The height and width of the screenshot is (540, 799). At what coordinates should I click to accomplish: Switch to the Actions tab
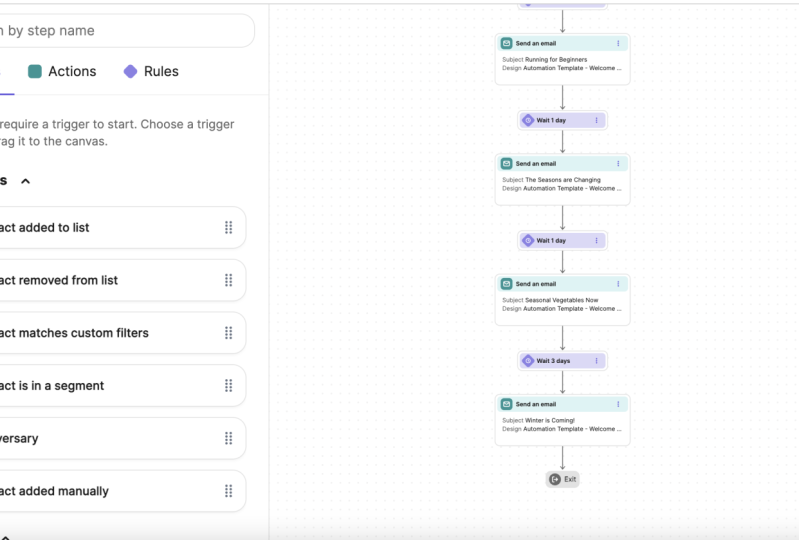click(x=62, y=71)
